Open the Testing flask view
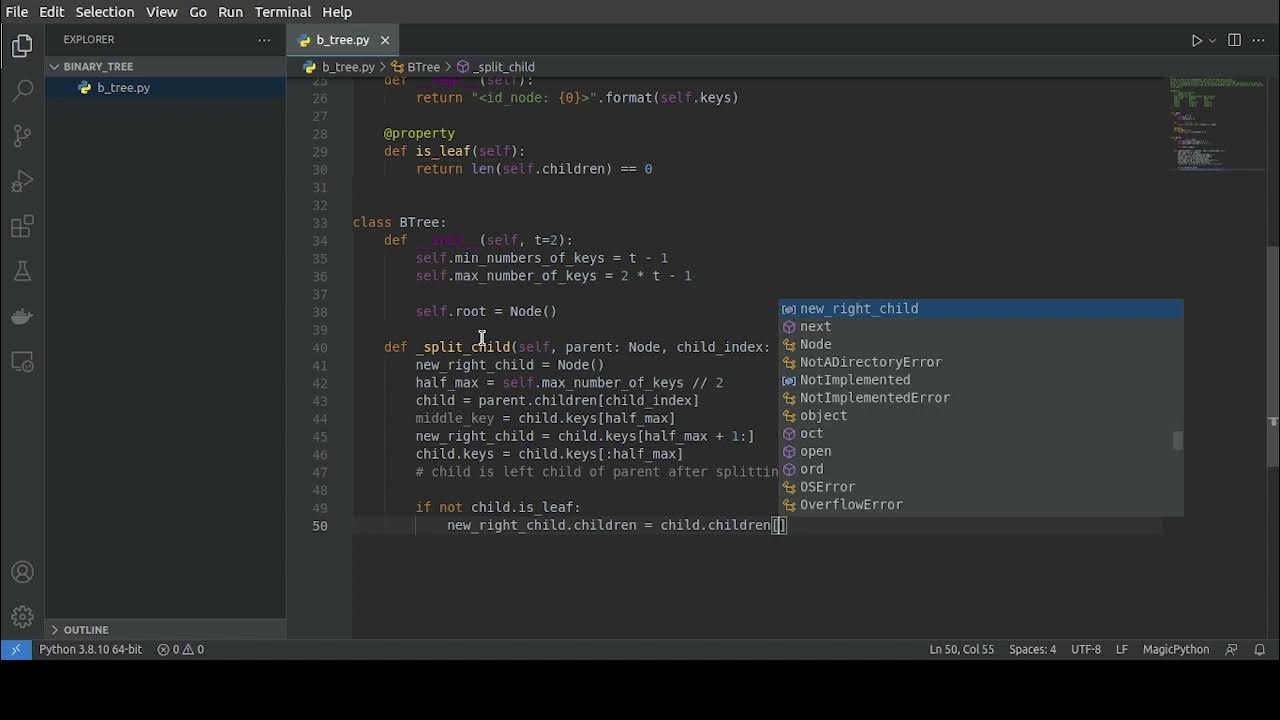The width and height of the screenshot is (1280, 720). tap(22, 271)
